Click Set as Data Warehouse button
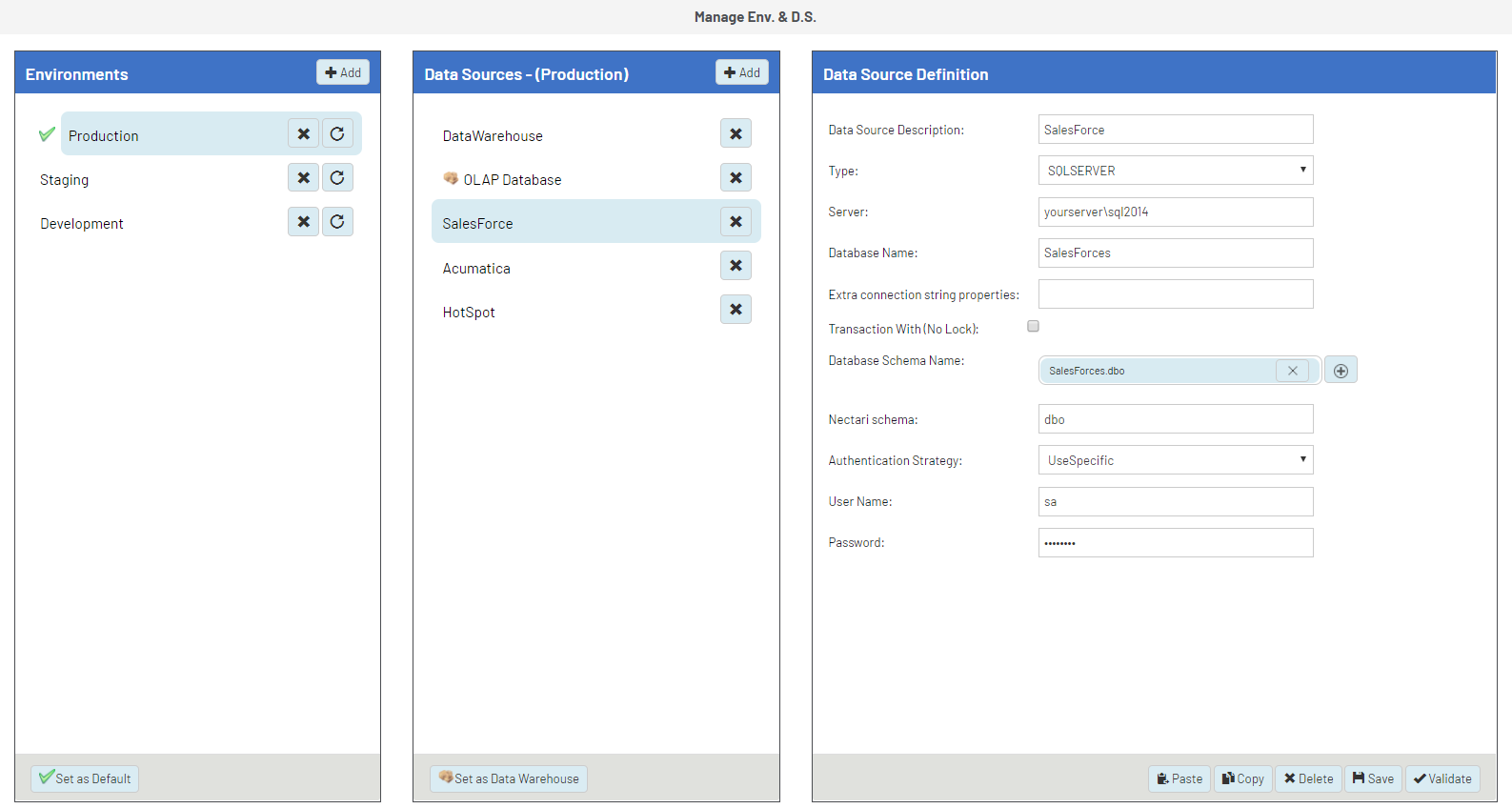Image resolution: width=1512 pixels, height=808 pixels. [x=509, y=778]
